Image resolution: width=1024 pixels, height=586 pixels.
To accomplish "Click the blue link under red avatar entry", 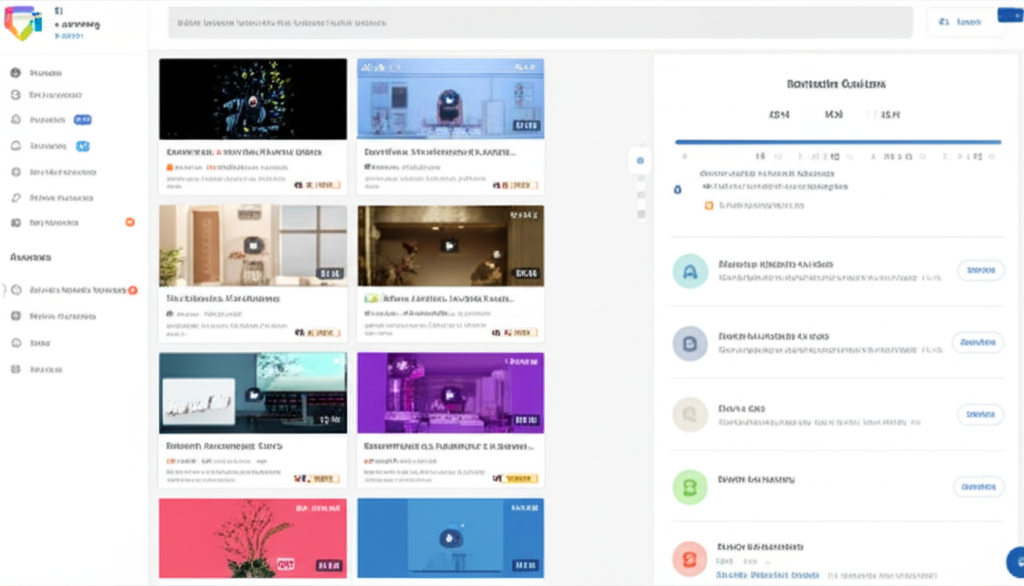I will 767,576.
